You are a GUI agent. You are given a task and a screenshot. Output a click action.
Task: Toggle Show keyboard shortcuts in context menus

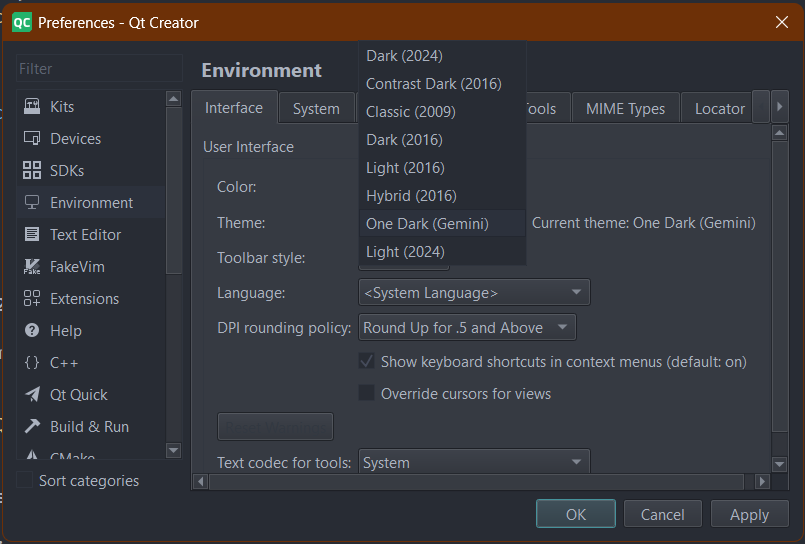pyautogui.click(x=367, y=361)
